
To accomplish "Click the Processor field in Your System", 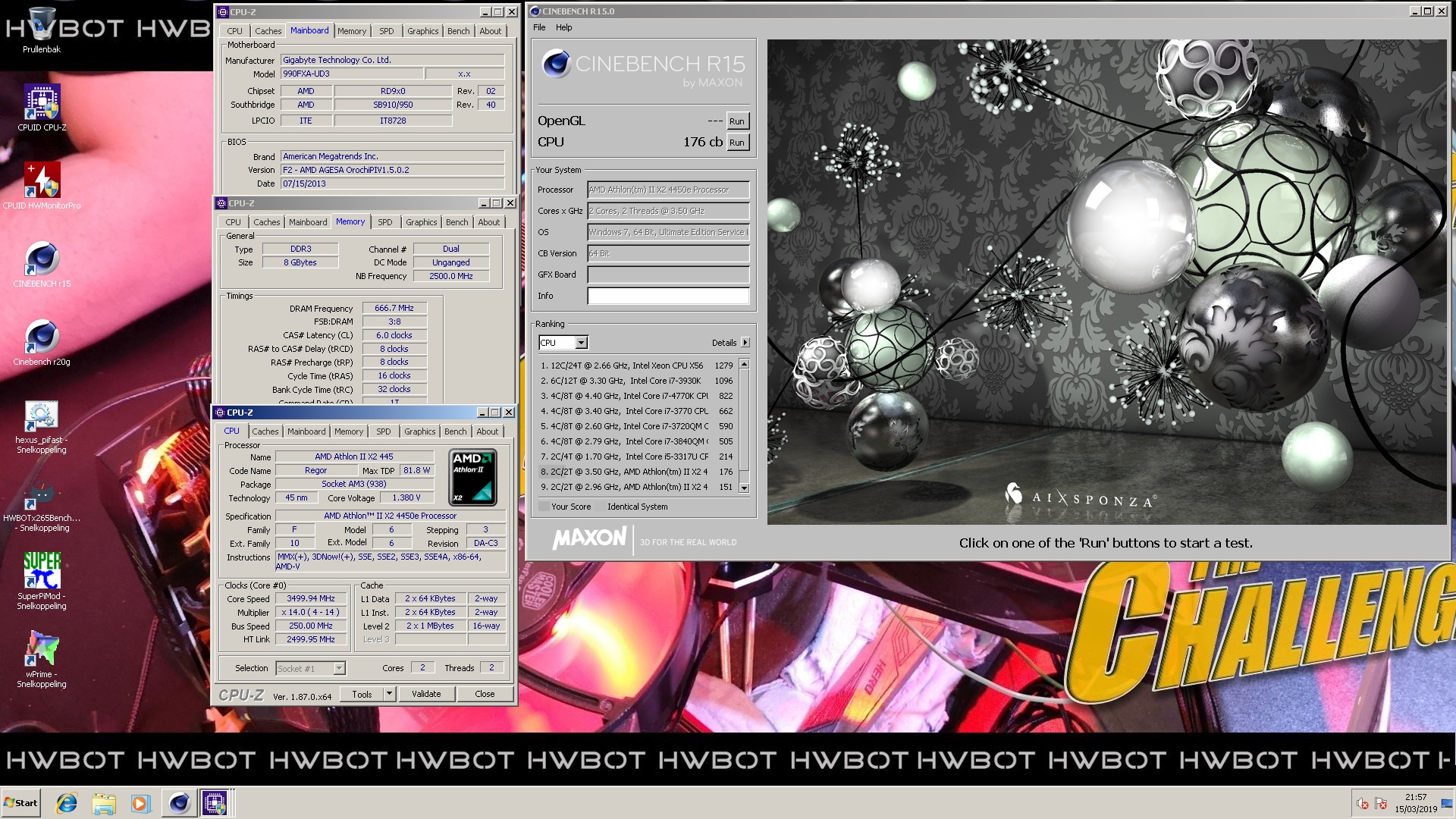I will point(668,190).
